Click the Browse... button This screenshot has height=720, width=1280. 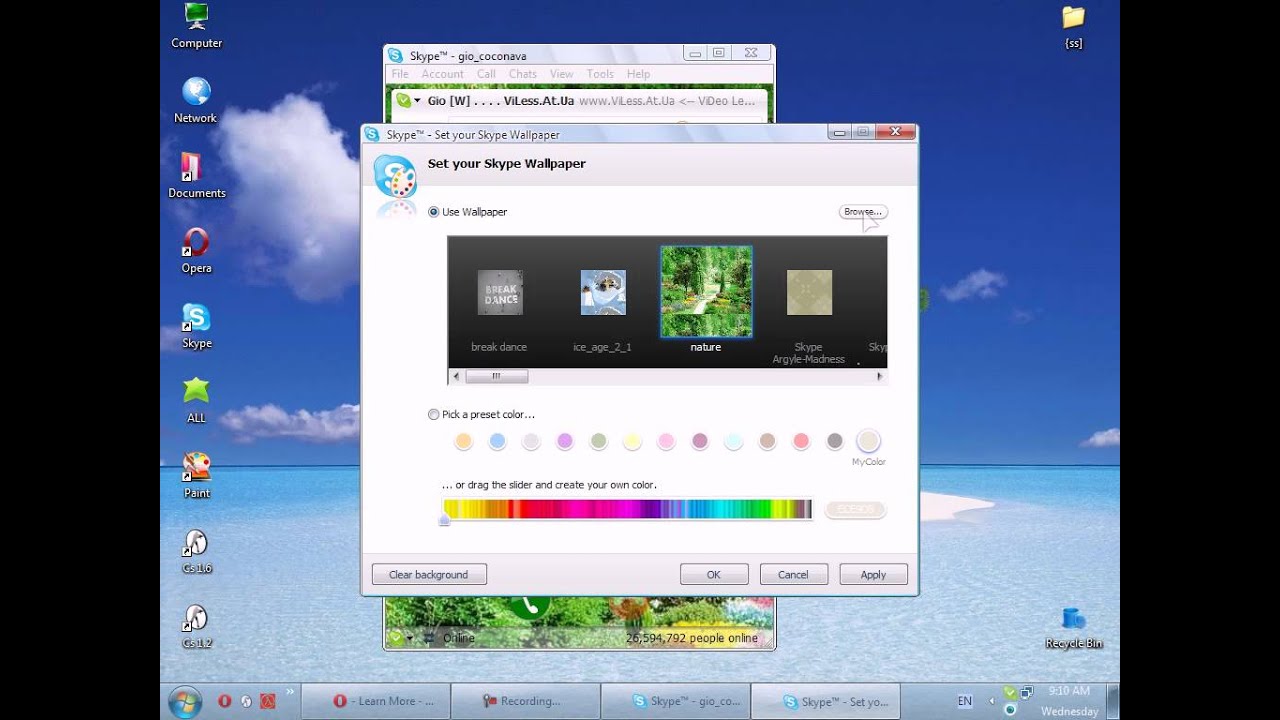coord(862,212)
